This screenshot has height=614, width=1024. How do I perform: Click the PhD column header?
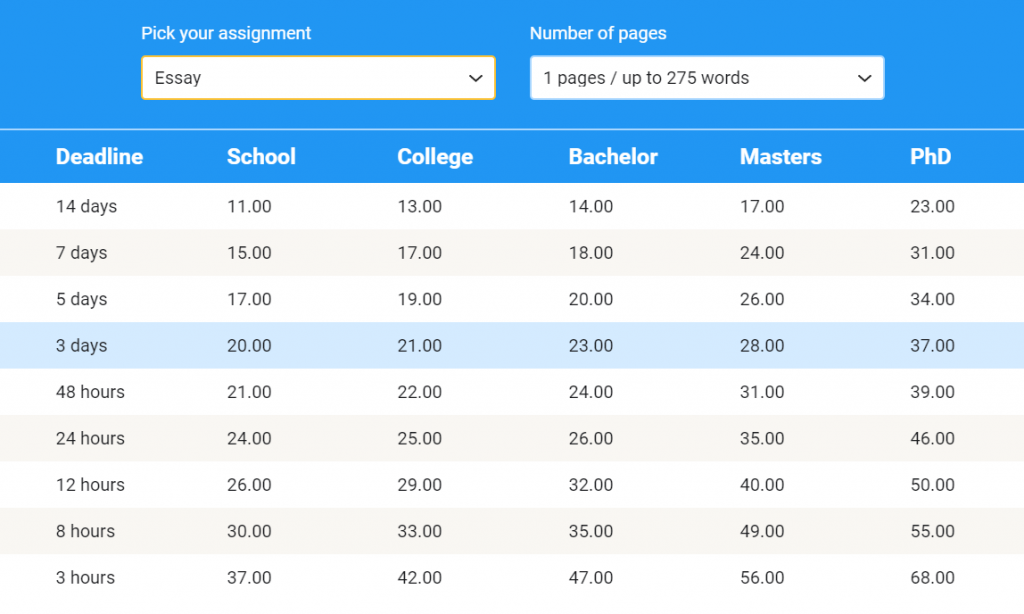(931, 157)
